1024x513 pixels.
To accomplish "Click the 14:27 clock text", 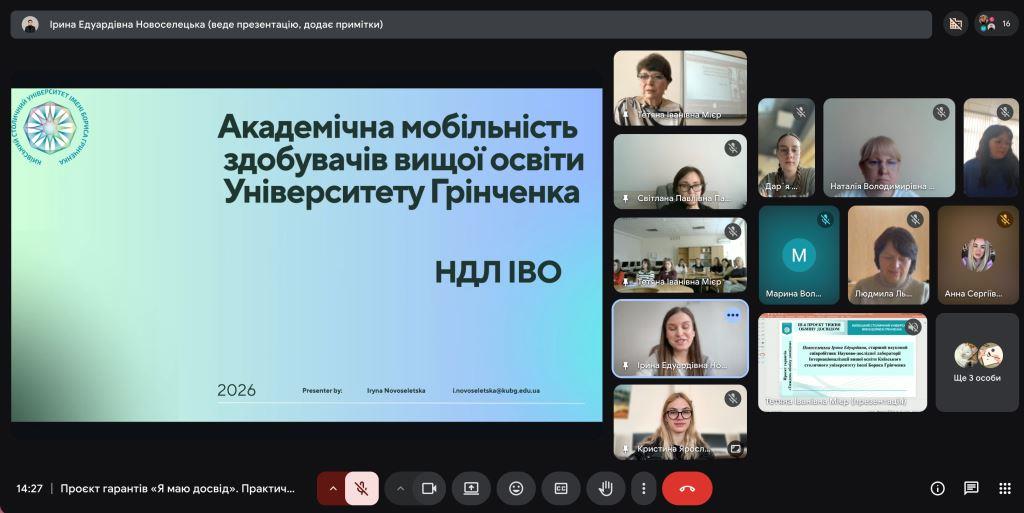I will pos(29,488).
